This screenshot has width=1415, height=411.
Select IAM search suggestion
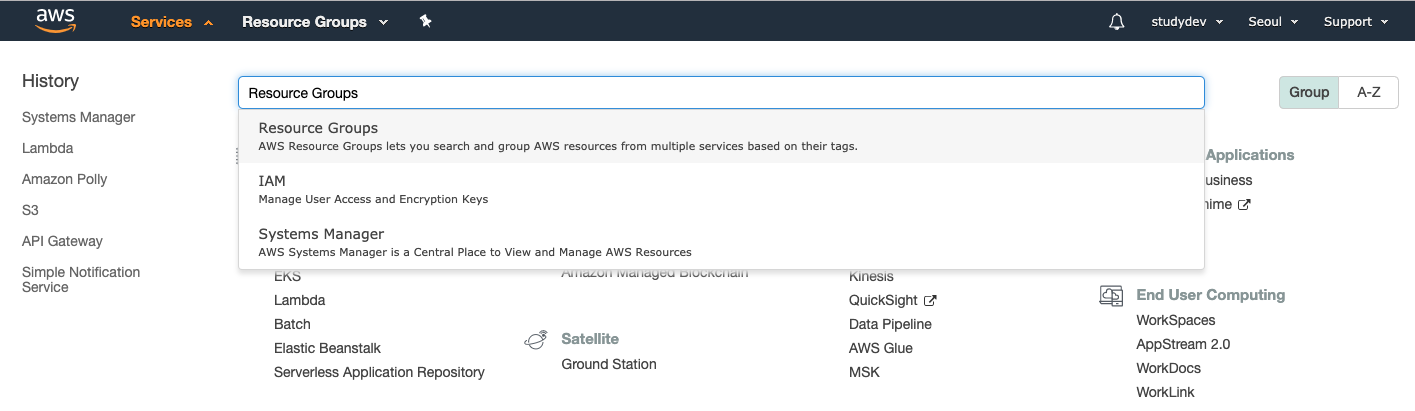coord(721,189)
